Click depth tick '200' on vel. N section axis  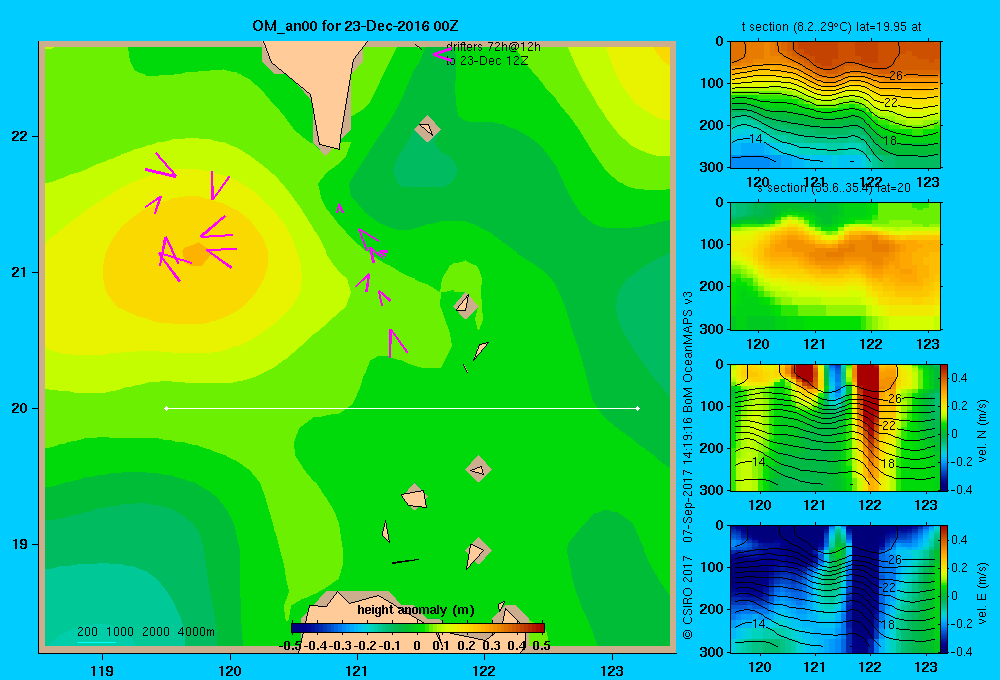tap(712, 448)
